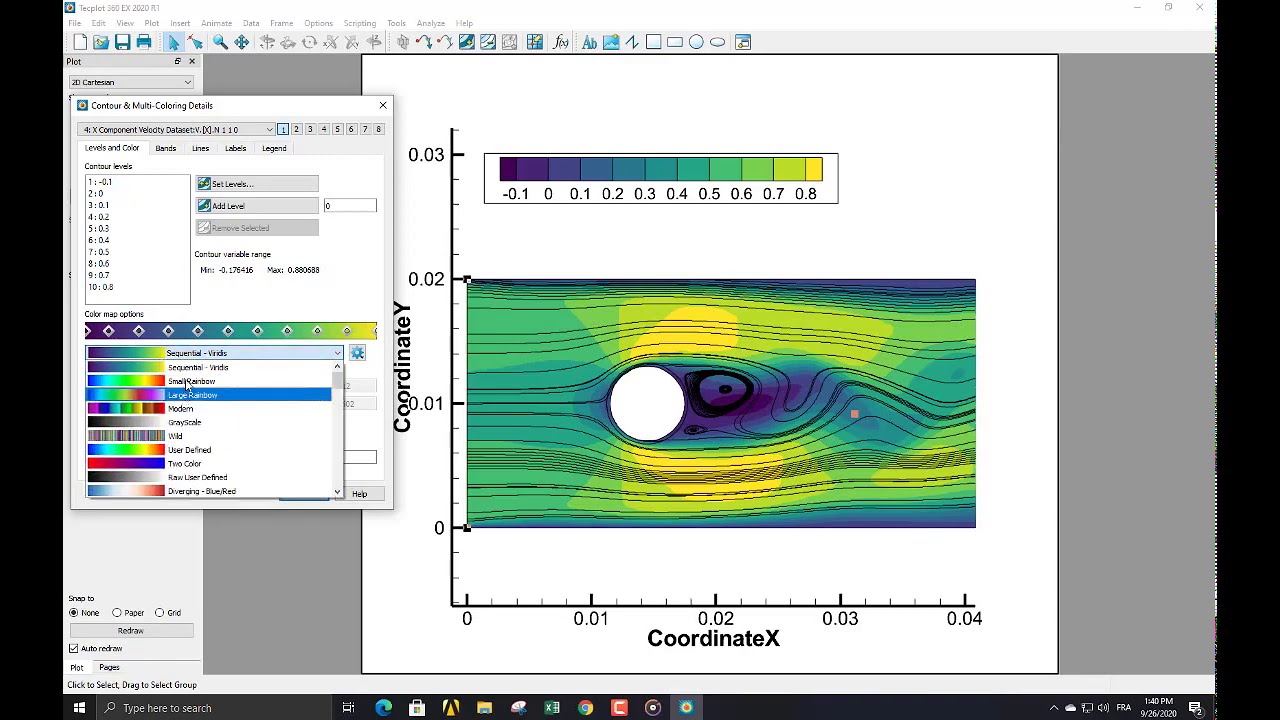
Task: Switch to contour group 3
Action: (310, 129)
